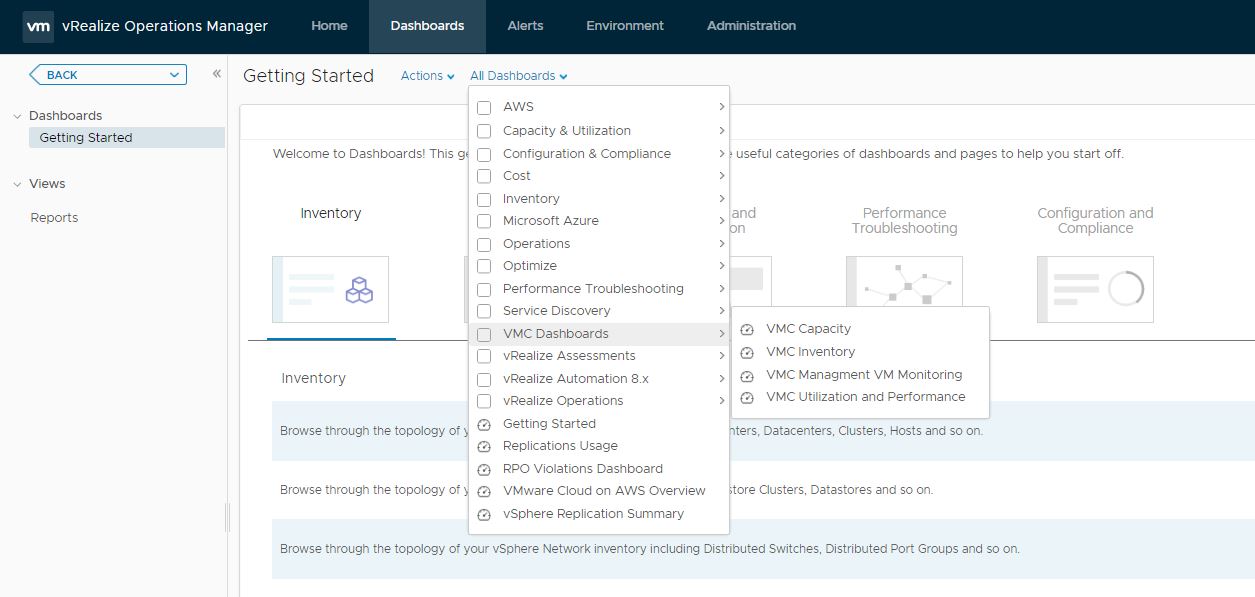Check the AWS dashboards checkbox
Screen dimensions: 1255x597
pos(485,107)
